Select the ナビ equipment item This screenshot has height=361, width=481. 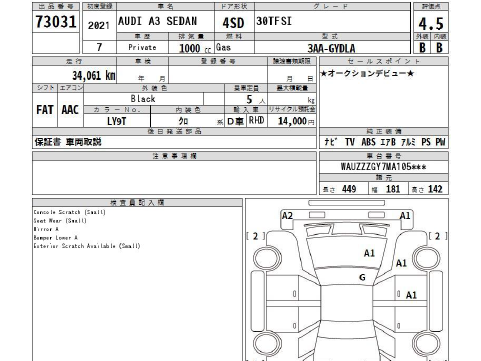(x=331, y=142)
